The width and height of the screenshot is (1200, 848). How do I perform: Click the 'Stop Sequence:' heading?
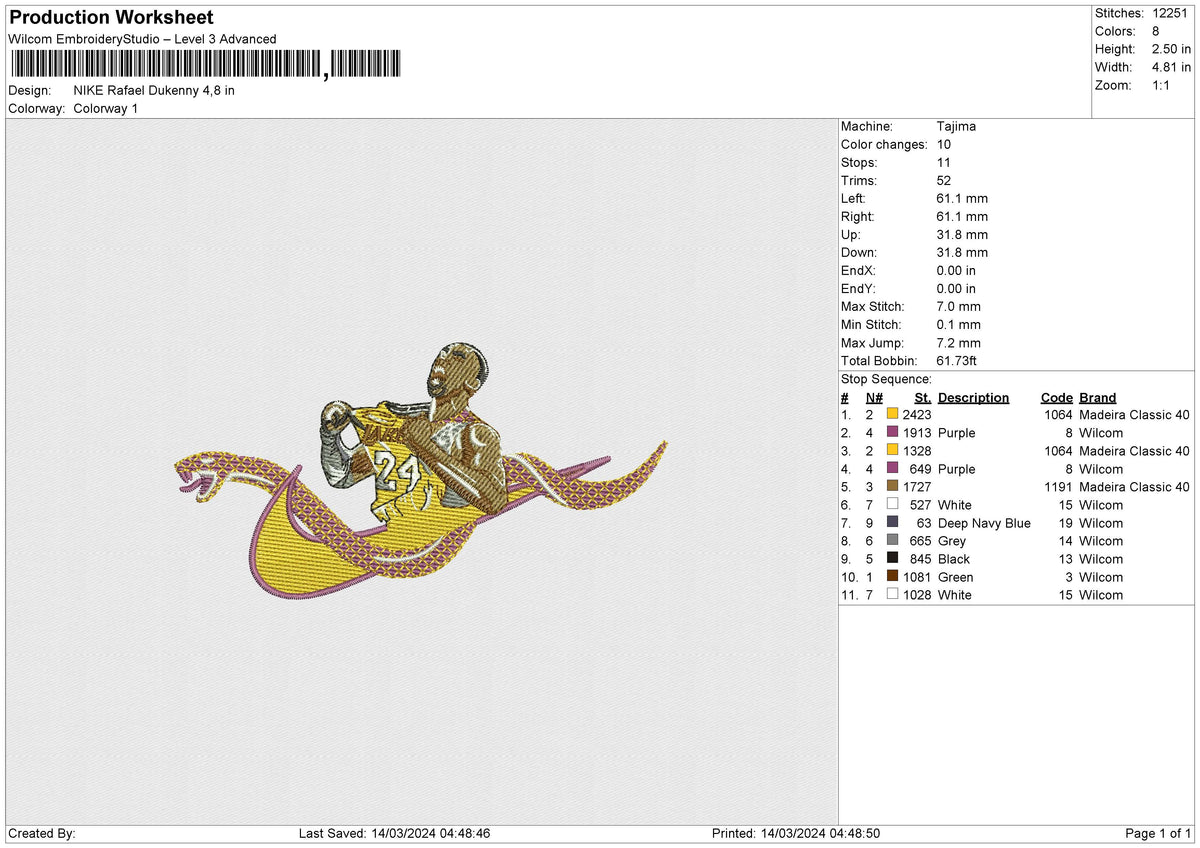[886, 379]
